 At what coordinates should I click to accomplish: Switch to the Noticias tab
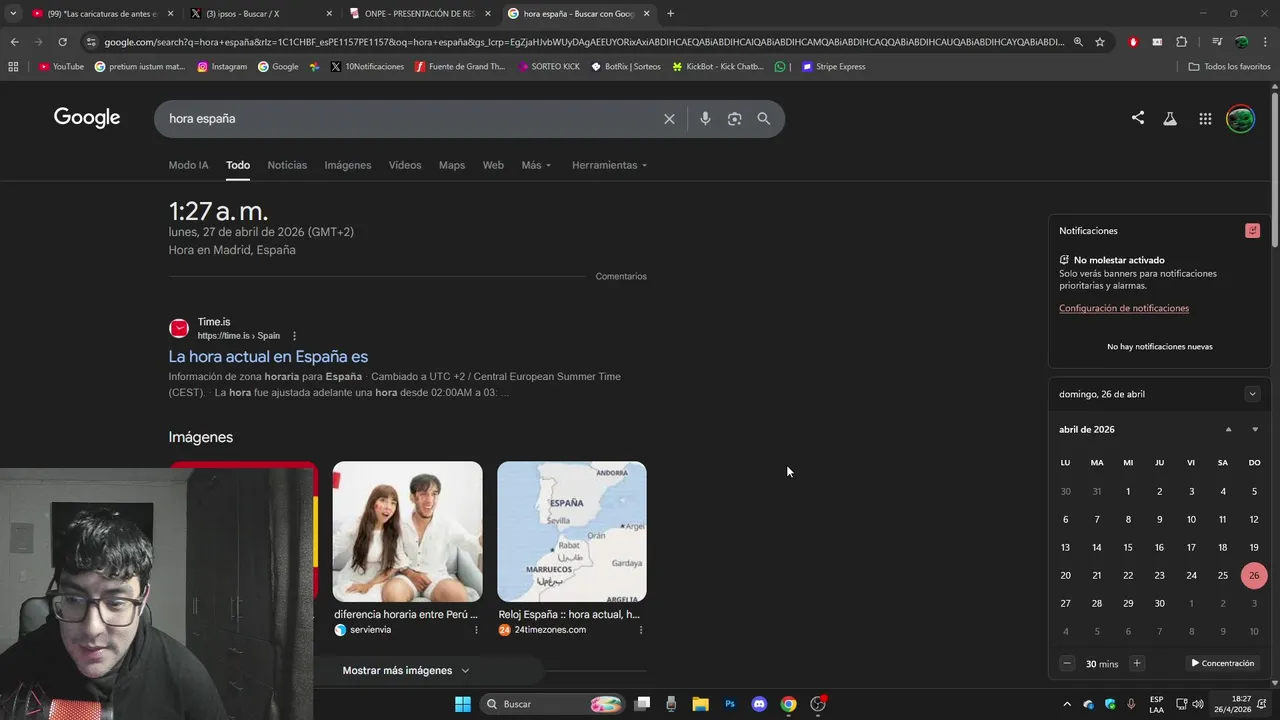(287, 165)
